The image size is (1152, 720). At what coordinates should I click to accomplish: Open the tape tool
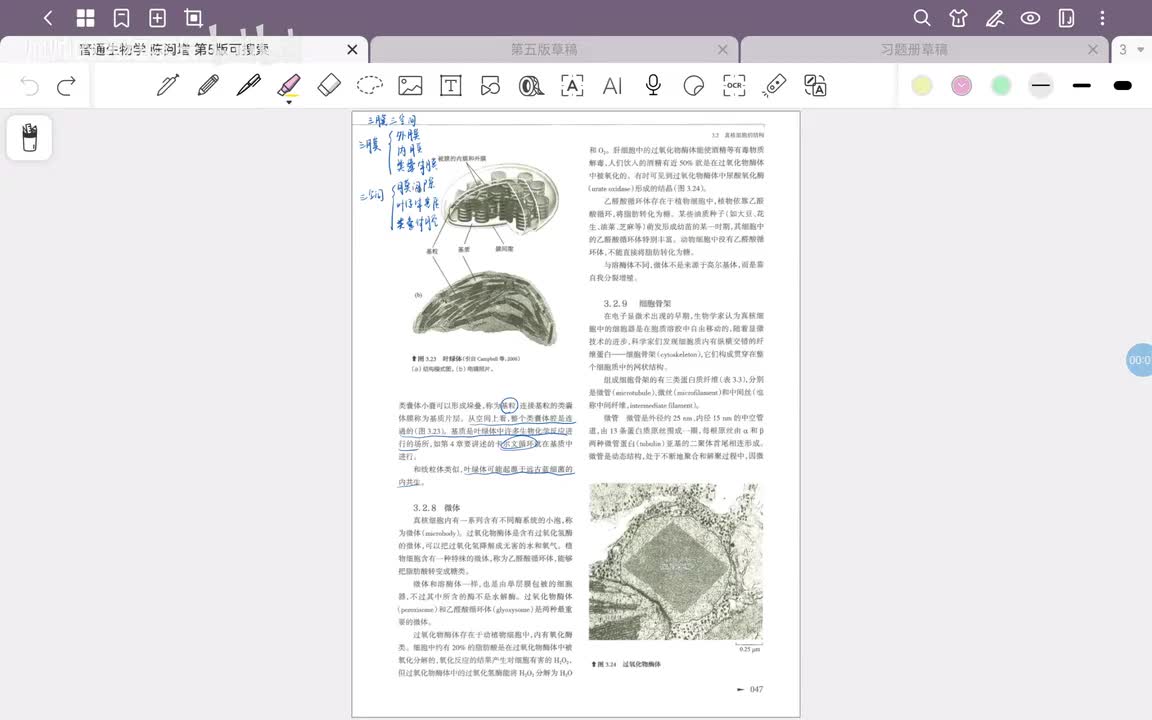click(x=530, y=85)
